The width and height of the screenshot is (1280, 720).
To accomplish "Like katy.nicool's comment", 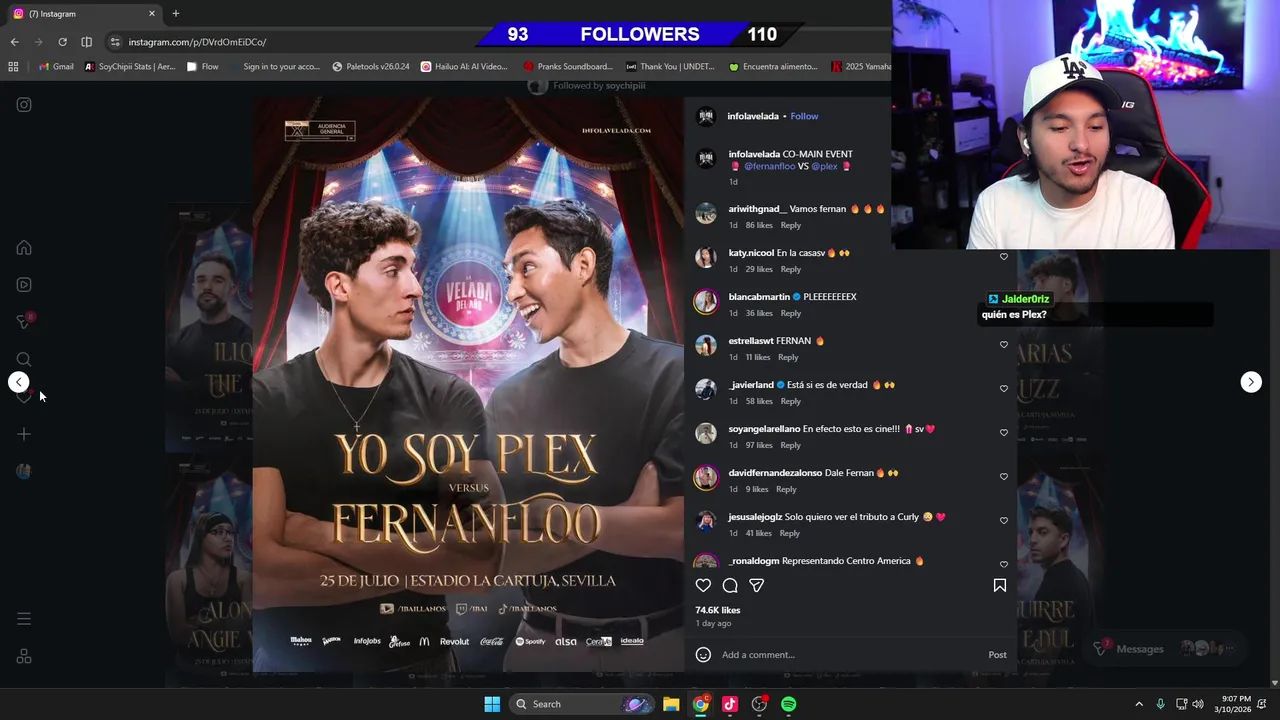I will click(1004, 257).
